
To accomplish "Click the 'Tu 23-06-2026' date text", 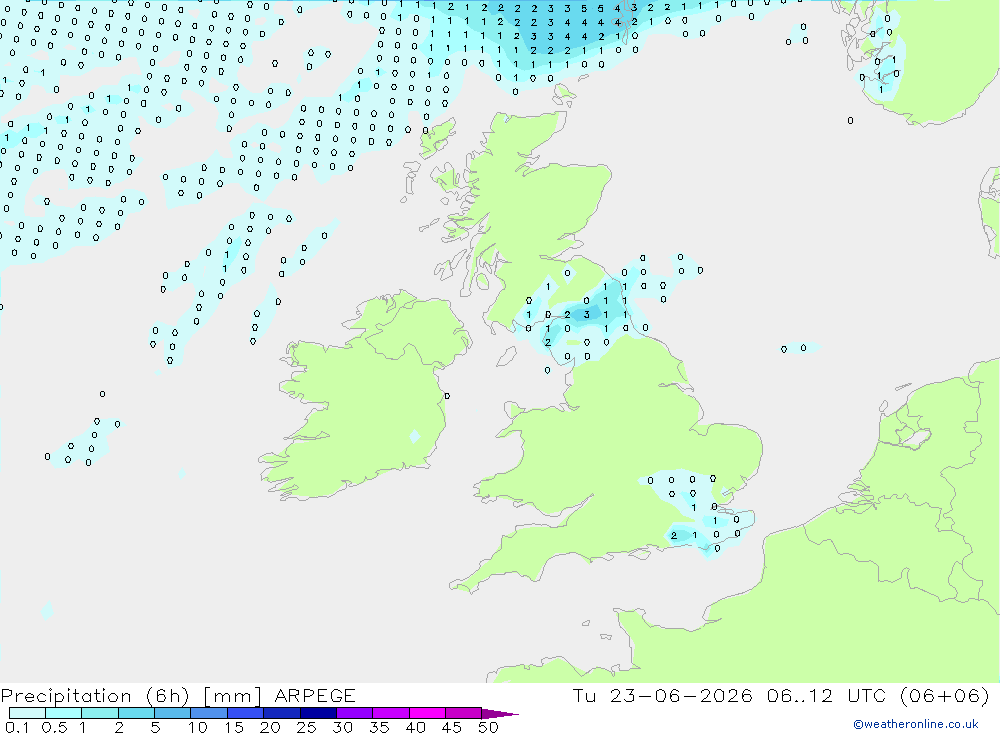I will pyautogui.click(x=662, y=695).
